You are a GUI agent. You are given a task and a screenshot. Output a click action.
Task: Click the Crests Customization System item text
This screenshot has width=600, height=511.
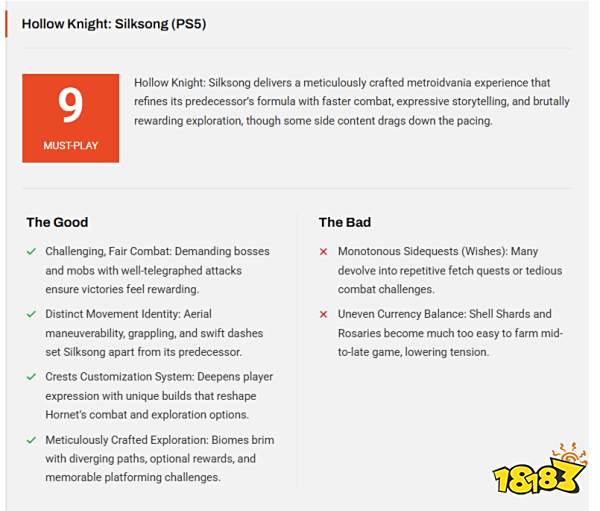pos(159,396)
